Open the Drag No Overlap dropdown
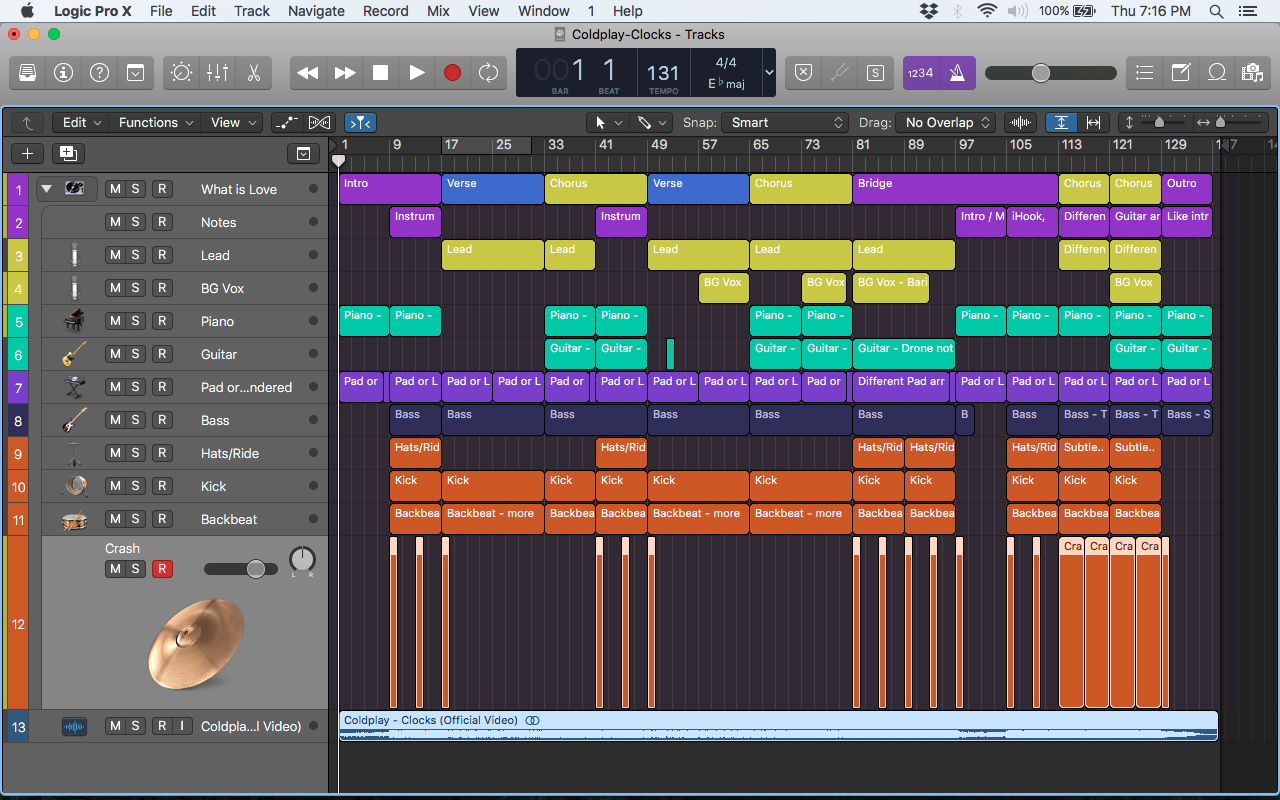Screen dimensions: 1280x800 click(x=945, y=122)
